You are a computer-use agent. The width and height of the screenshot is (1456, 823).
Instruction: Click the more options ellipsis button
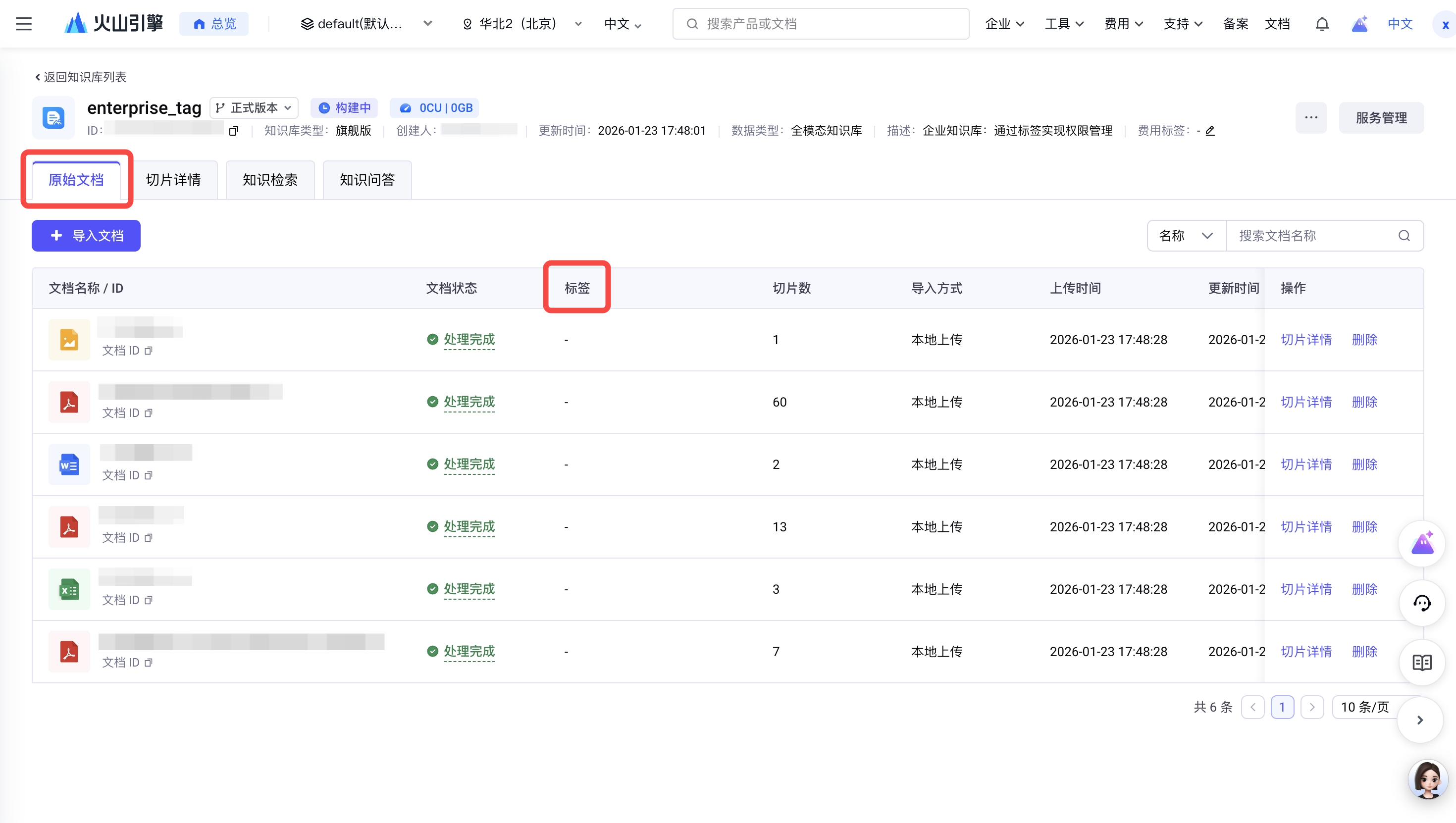[1311, 117]
